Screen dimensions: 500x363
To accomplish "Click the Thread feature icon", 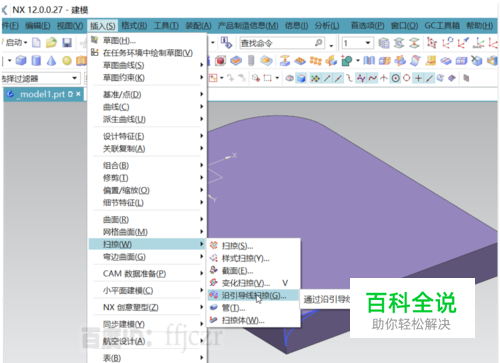I will click(251, 61).
